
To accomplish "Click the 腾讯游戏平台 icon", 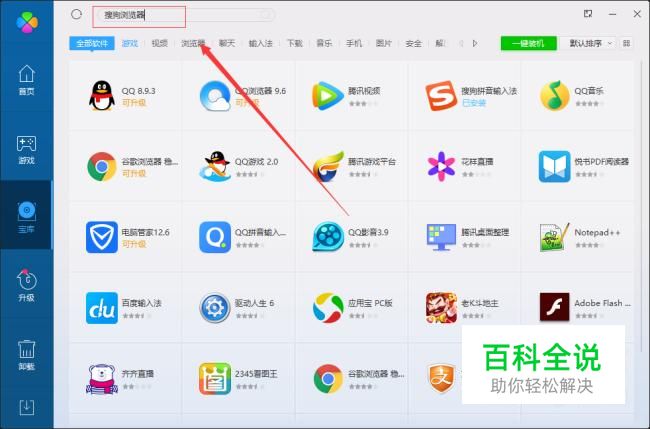I will [328, 167].
